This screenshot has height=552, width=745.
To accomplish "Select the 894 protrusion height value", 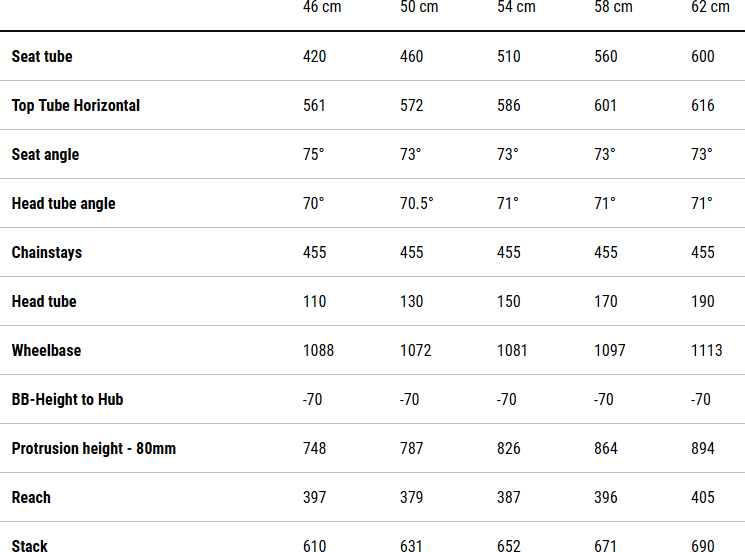I will pos(703,448).
